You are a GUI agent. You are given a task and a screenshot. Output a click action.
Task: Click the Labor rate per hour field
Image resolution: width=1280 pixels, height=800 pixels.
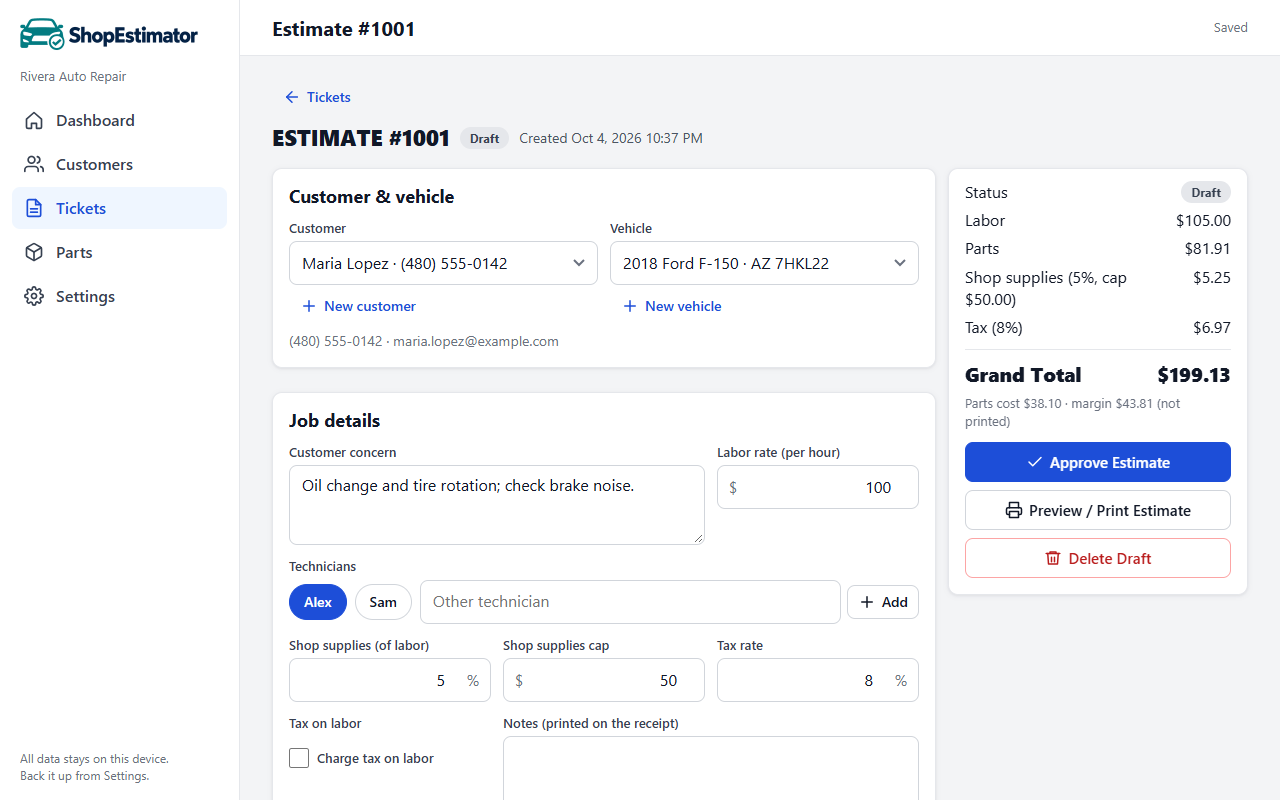tap(818, 487)
